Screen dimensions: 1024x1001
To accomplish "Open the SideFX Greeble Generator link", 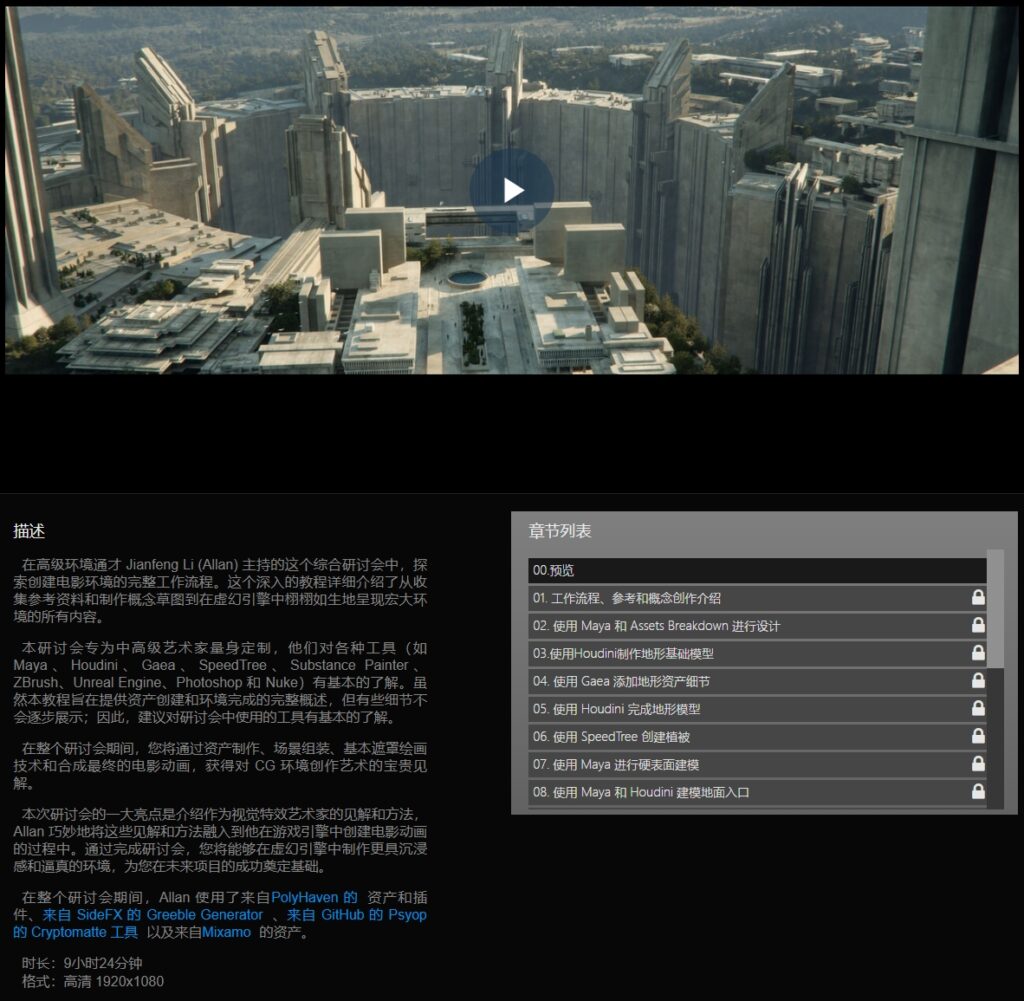I will pos(153,915).
